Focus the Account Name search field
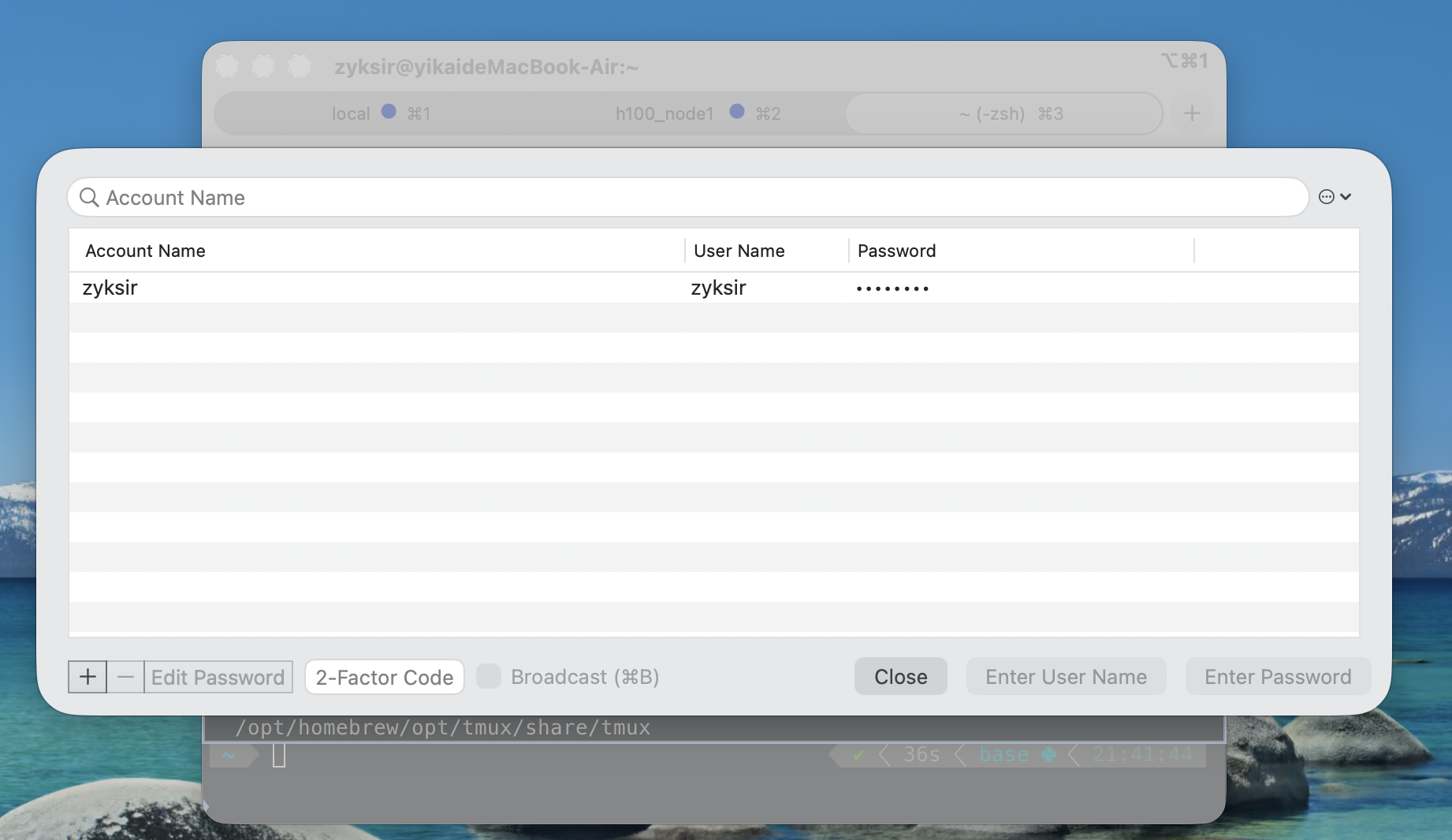Image resolution: width=1452 pixels, height=840 pixels. click(x=694, y=197)
